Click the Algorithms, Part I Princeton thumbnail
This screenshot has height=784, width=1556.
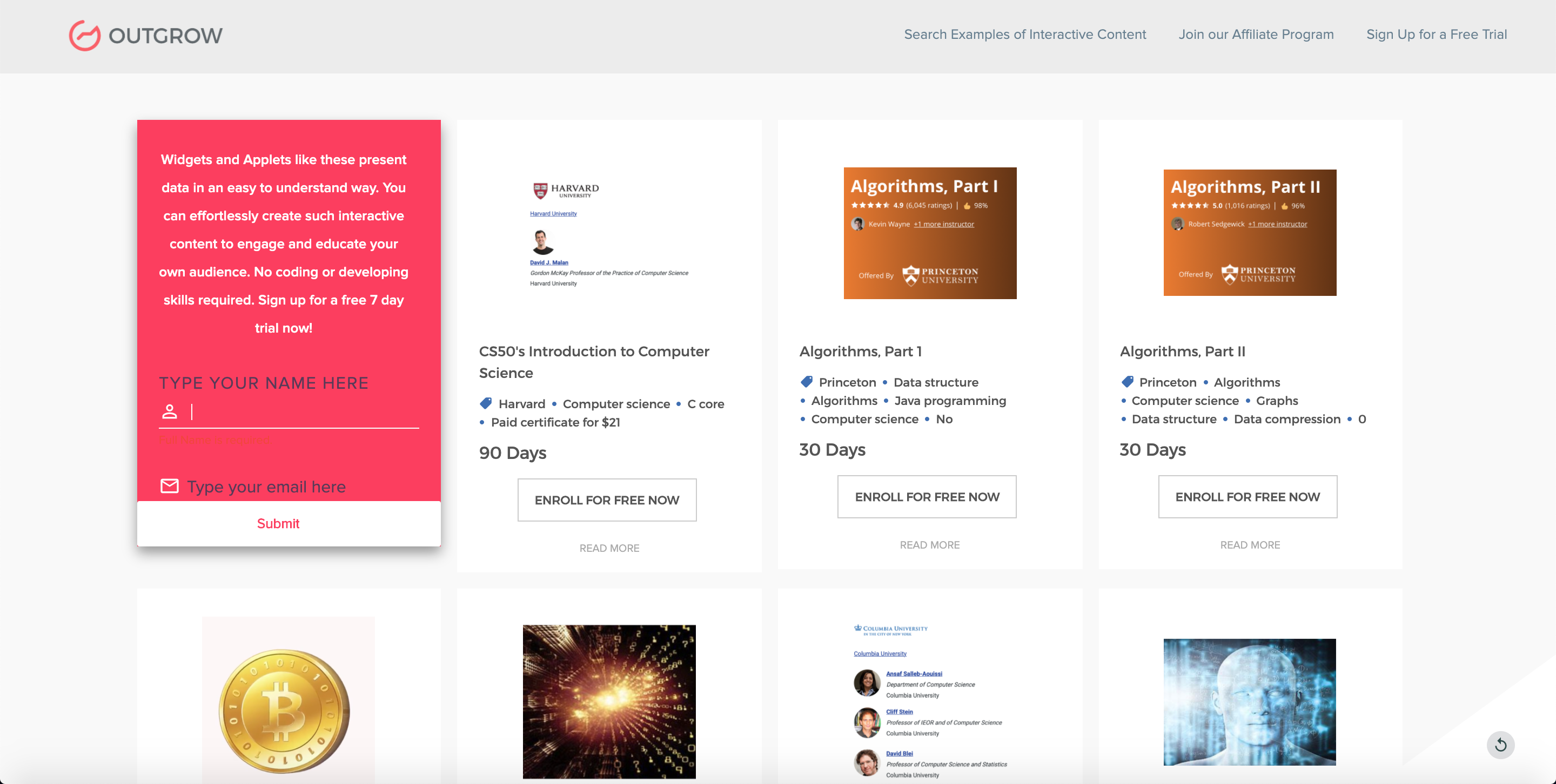click(930, 233)
